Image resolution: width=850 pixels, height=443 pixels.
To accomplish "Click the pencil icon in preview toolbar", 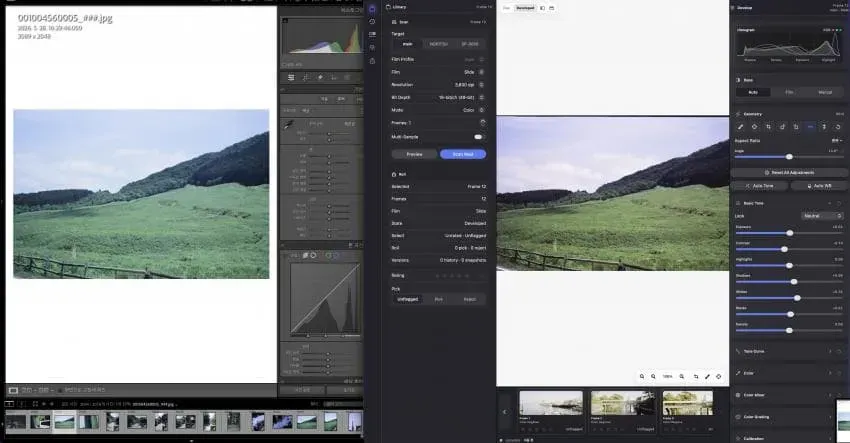I will coord(707,376).
